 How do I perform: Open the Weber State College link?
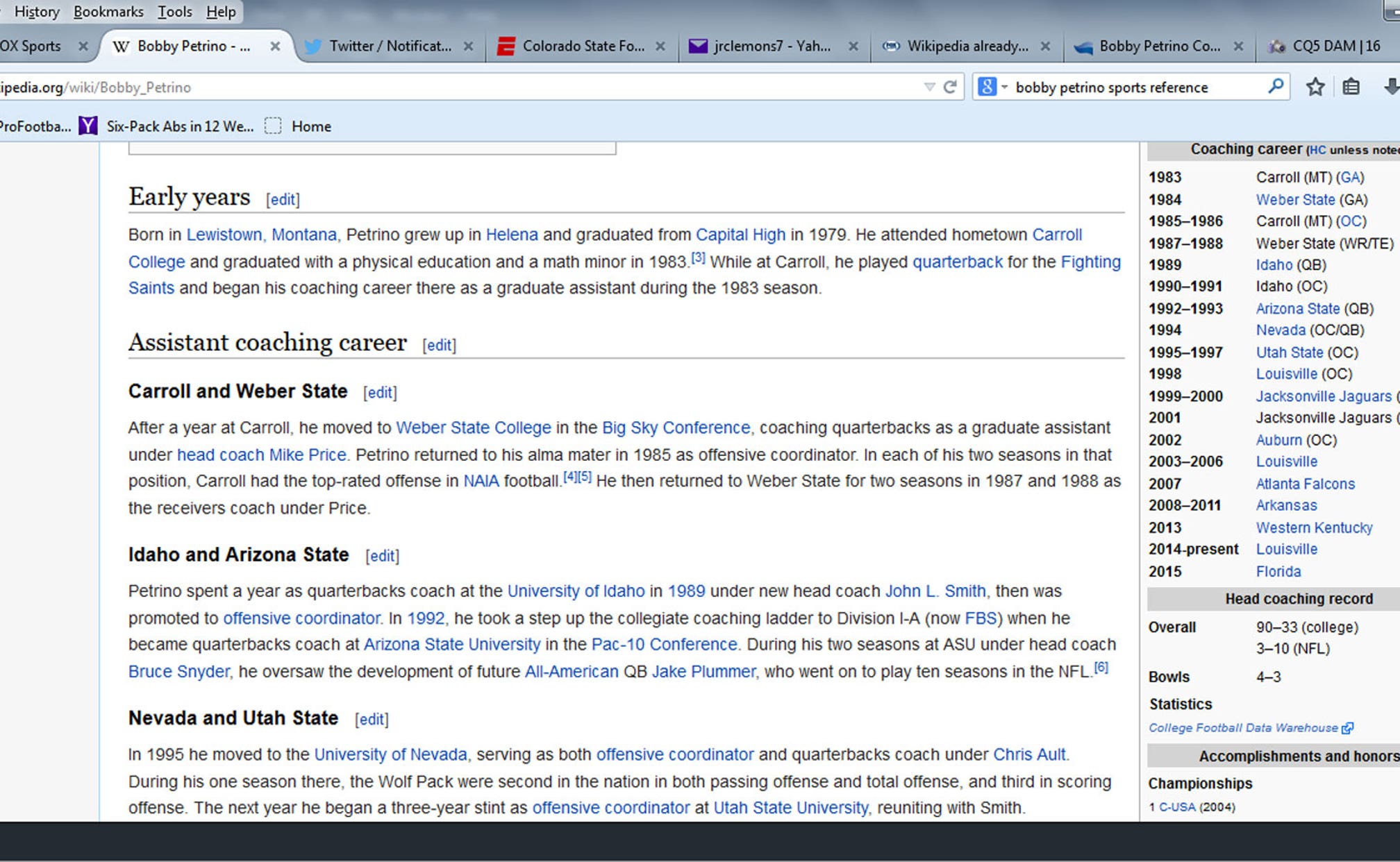[x=473, y=428]
